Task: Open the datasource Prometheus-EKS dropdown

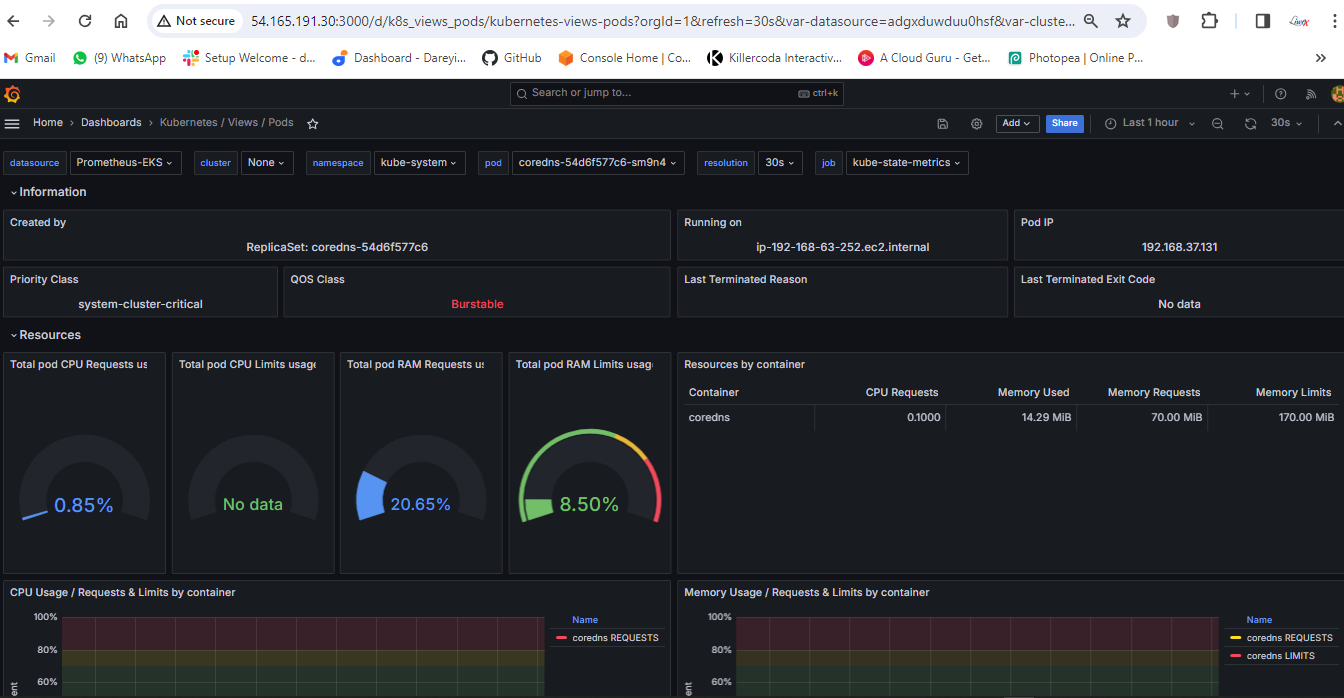Action: (x=125, y=163)
